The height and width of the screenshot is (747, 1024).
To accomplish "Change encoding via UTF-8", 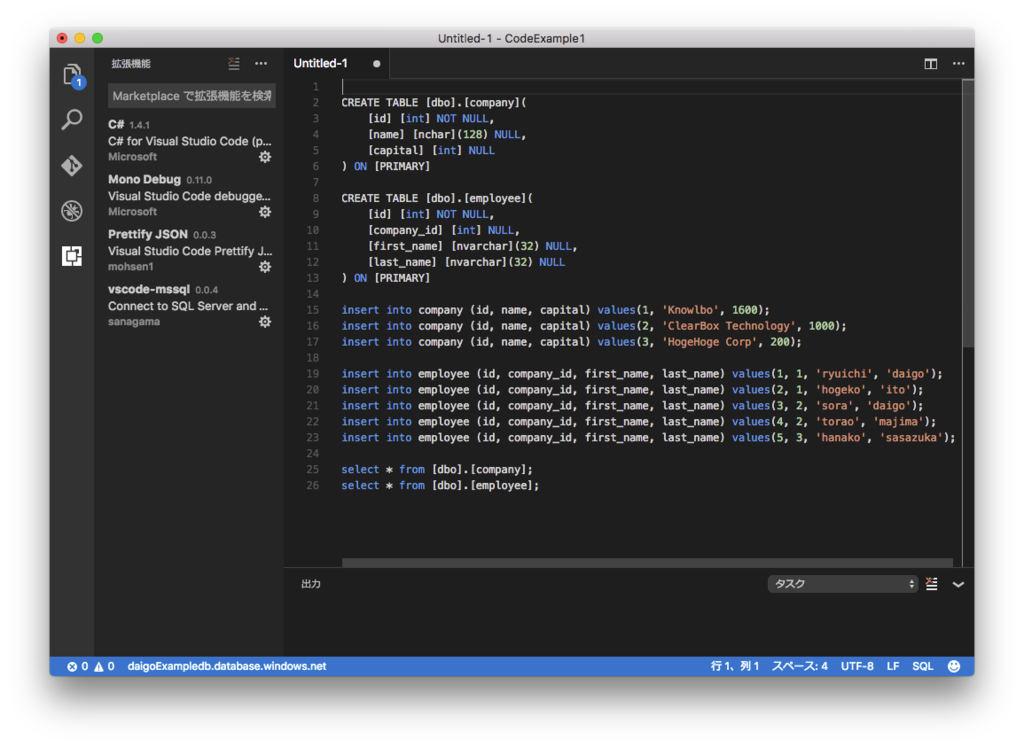I will coord(857,666).
